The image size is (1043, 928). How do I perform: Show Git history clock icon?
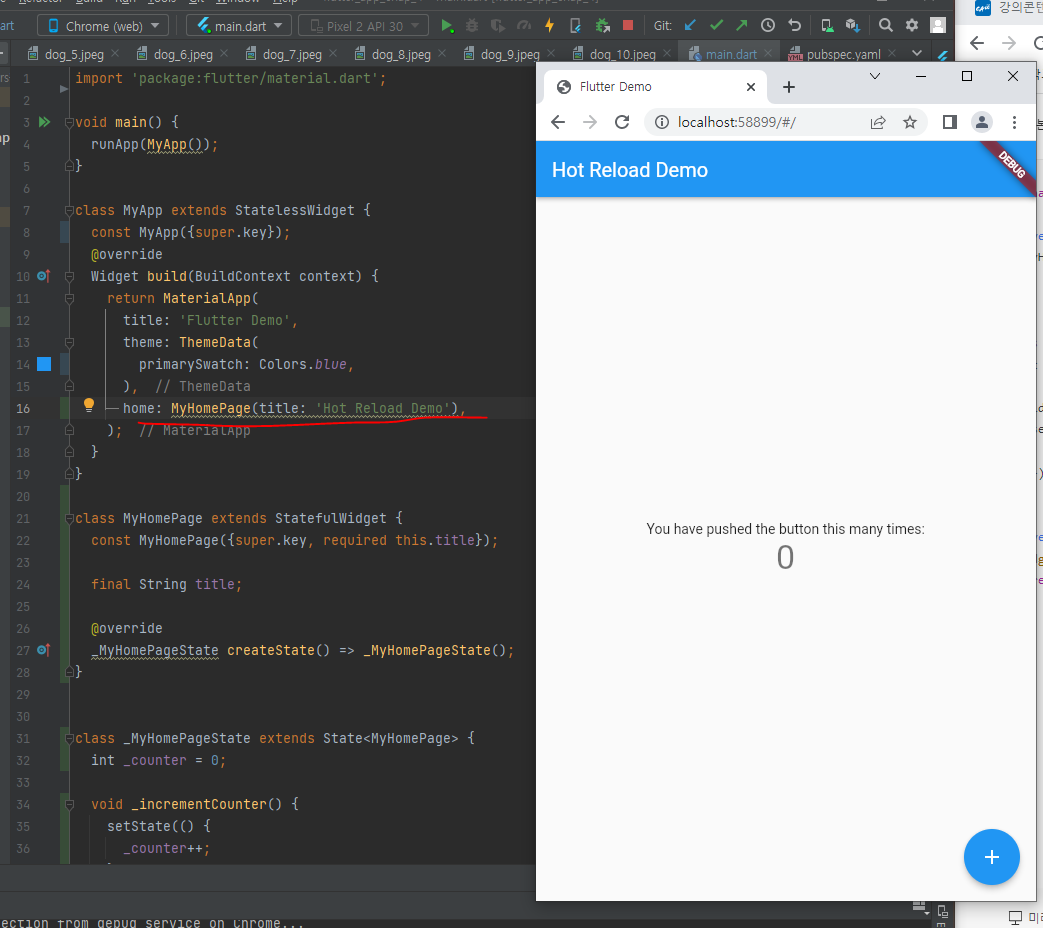(x=768, y=25)
